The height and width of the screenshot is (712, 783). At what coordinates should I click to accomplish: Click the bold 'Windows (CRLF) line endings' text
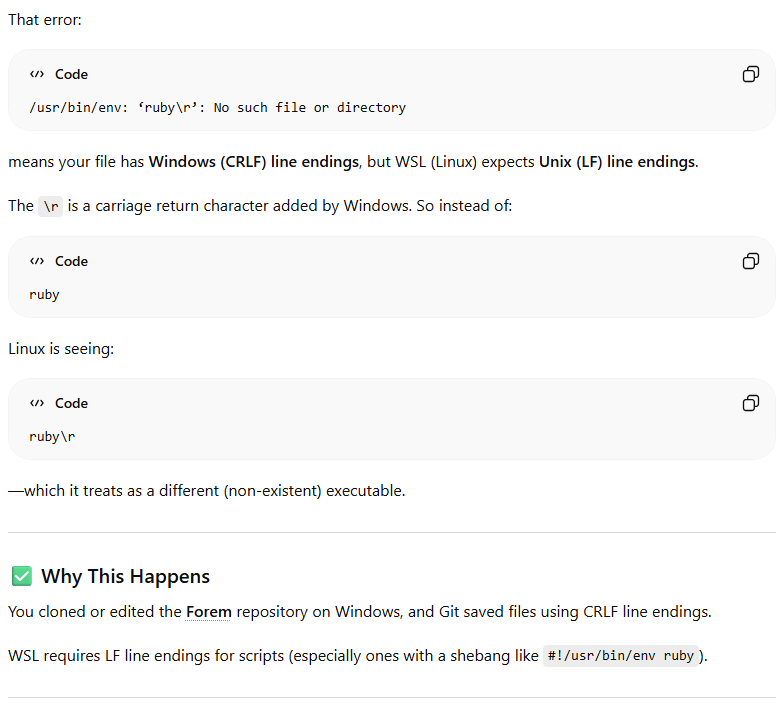(254, 162)
